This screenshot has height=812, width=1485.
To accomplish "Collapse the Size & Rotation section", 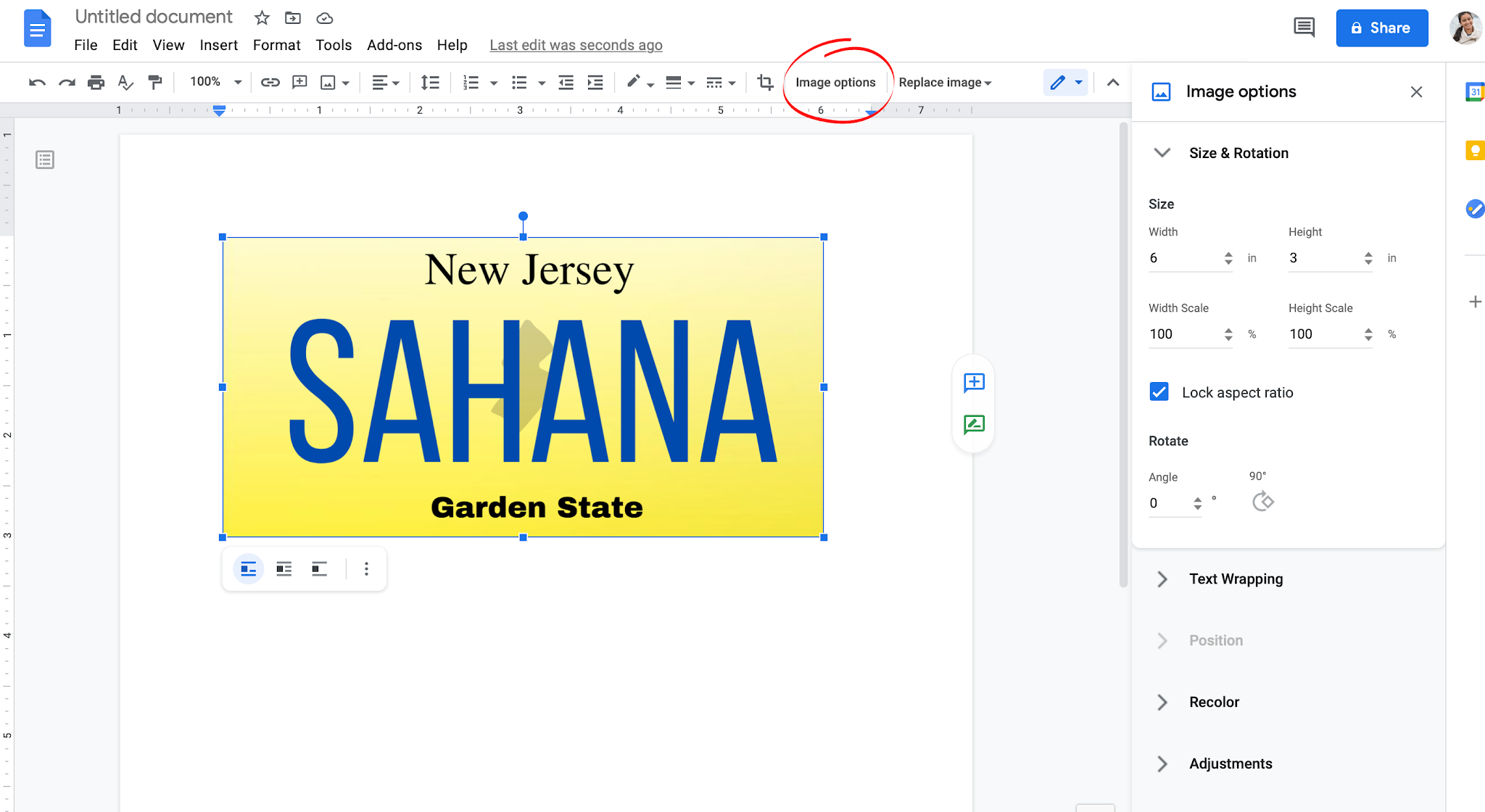I will click(x=1162, y=152).
